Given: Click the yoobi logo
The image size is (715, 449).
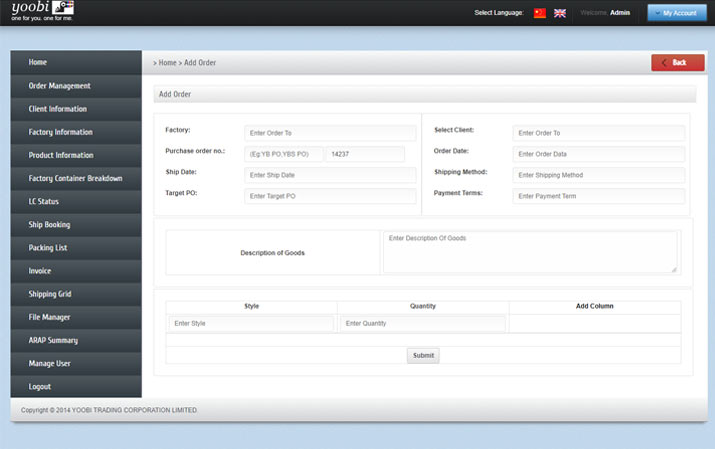Looking at the screenshot, I should coord(42,11).
